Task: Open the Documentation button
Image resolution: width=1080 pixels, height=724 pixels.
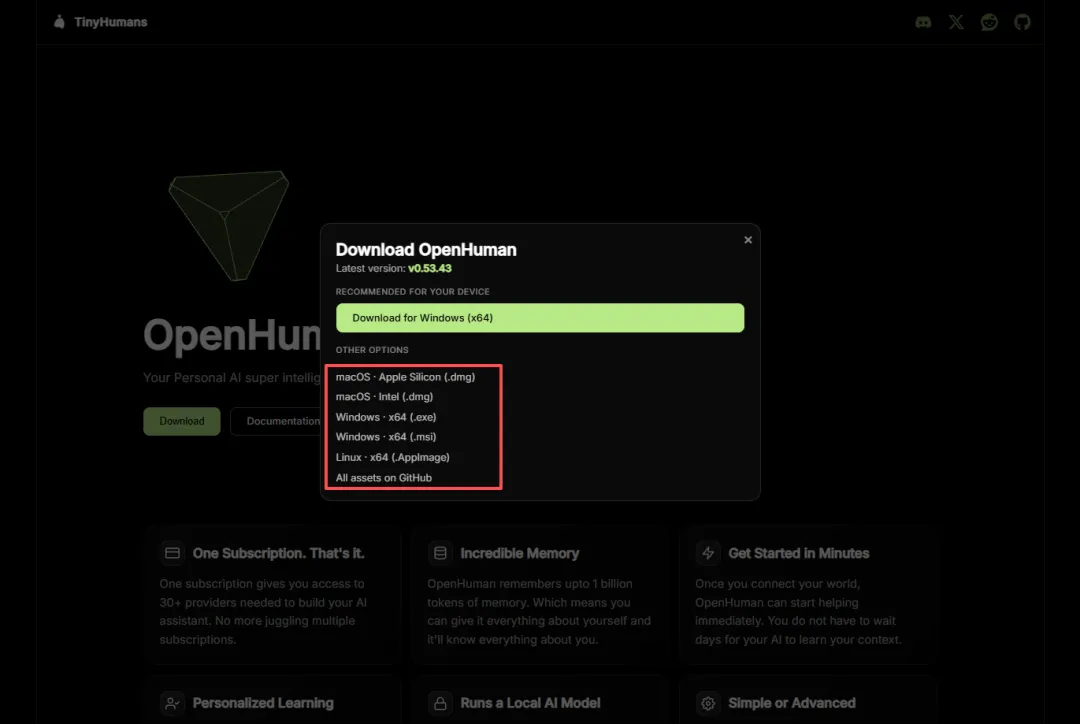Action: point(276,421)
